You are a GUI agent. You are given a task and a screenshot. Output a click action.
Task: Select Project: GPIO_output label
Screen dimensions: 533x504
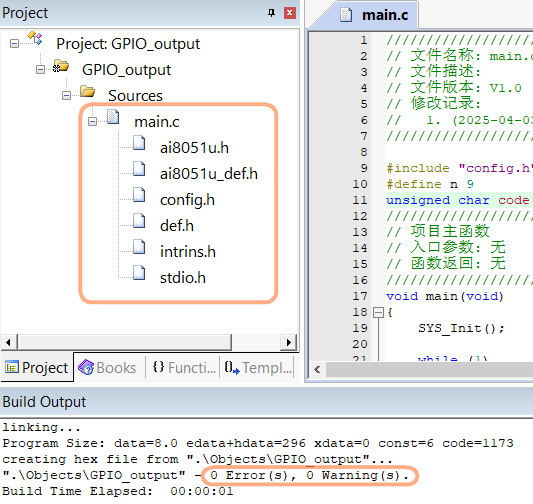[128, 44]
